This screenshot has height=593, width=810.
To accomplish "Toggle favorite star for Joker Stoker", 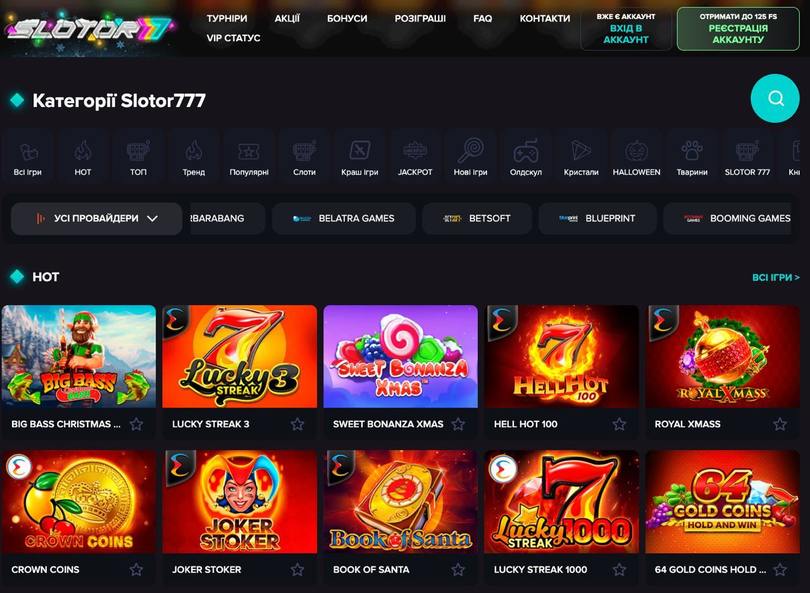I will [297, 569].
